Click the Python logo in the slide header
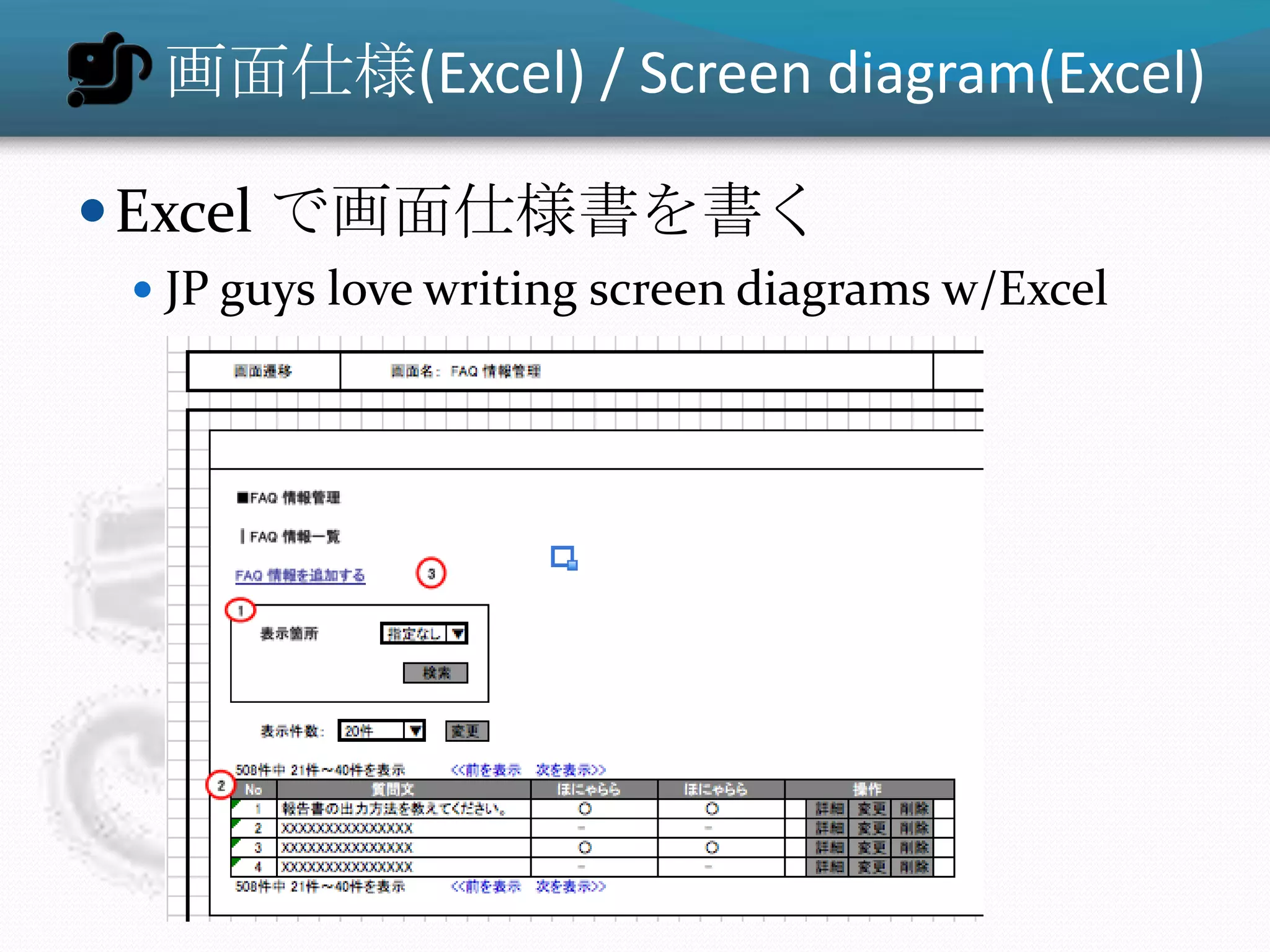 coord(109,69)
